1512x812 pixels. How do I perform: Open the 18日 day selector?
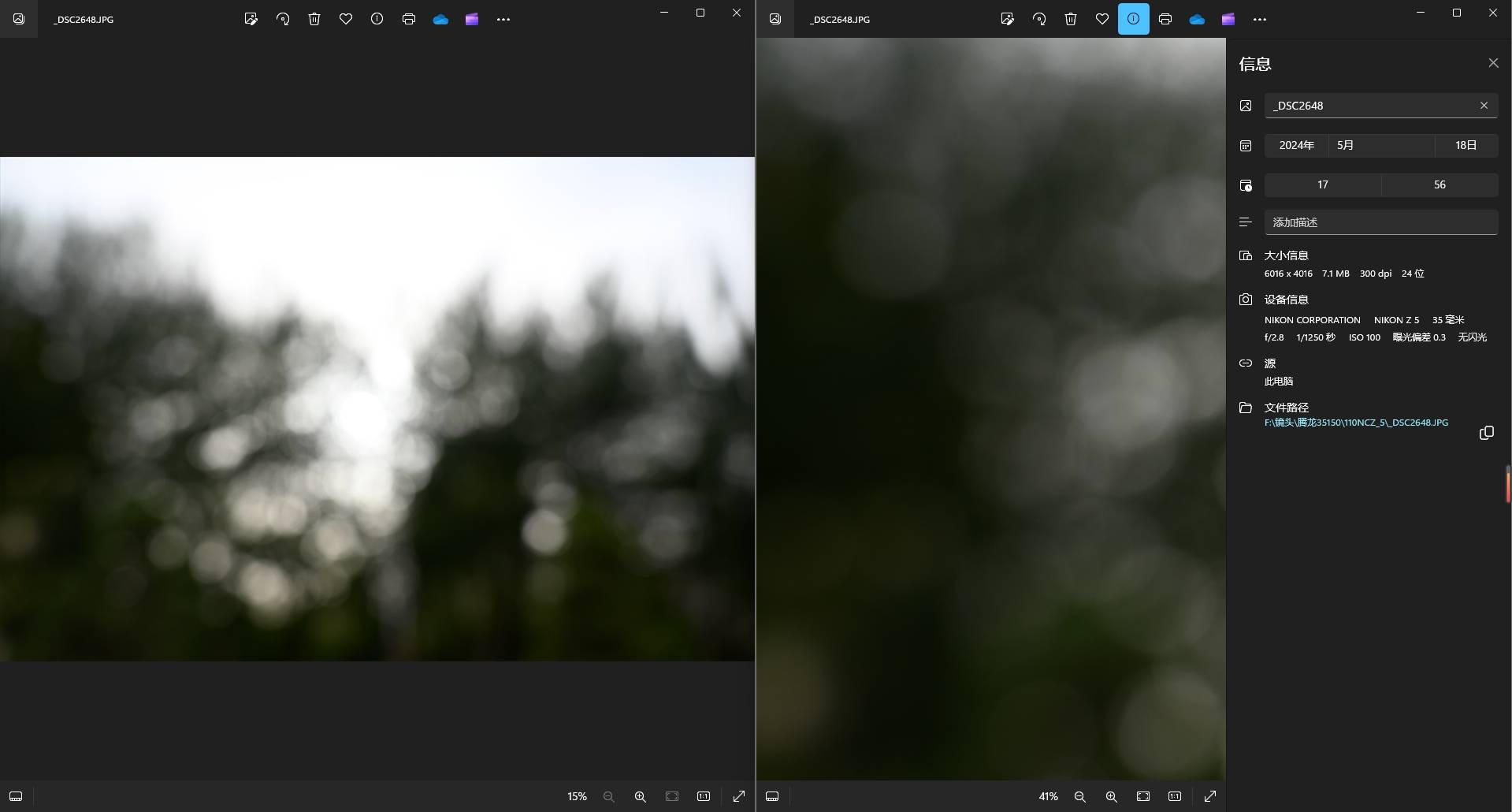click(1466, 145)
